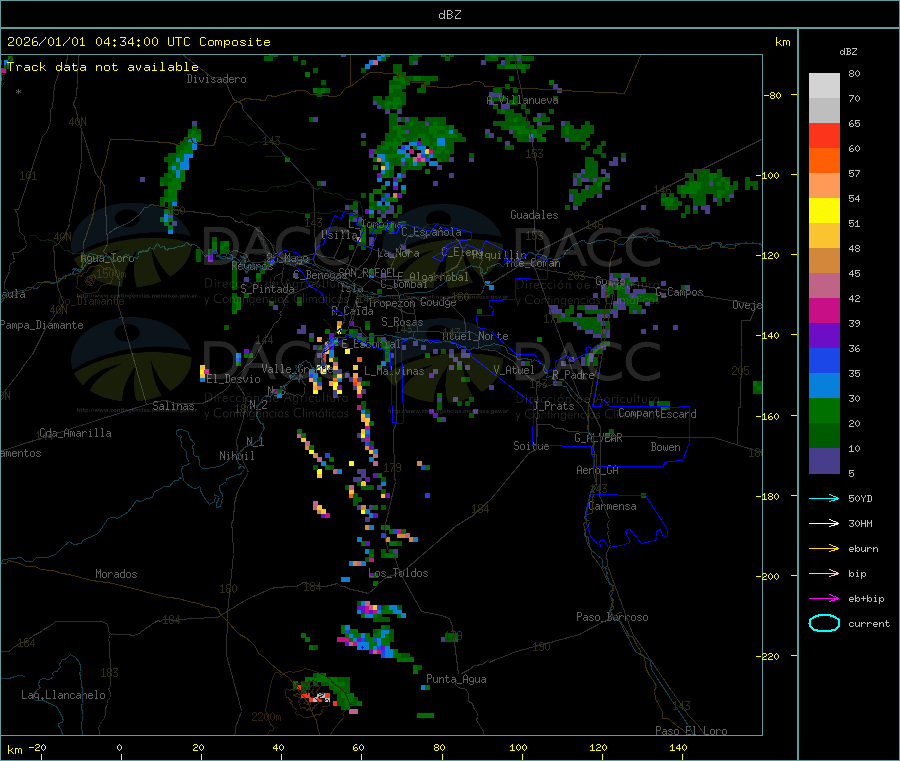Select the light blue 30-35 dBZ swatch

click(824, 386)
